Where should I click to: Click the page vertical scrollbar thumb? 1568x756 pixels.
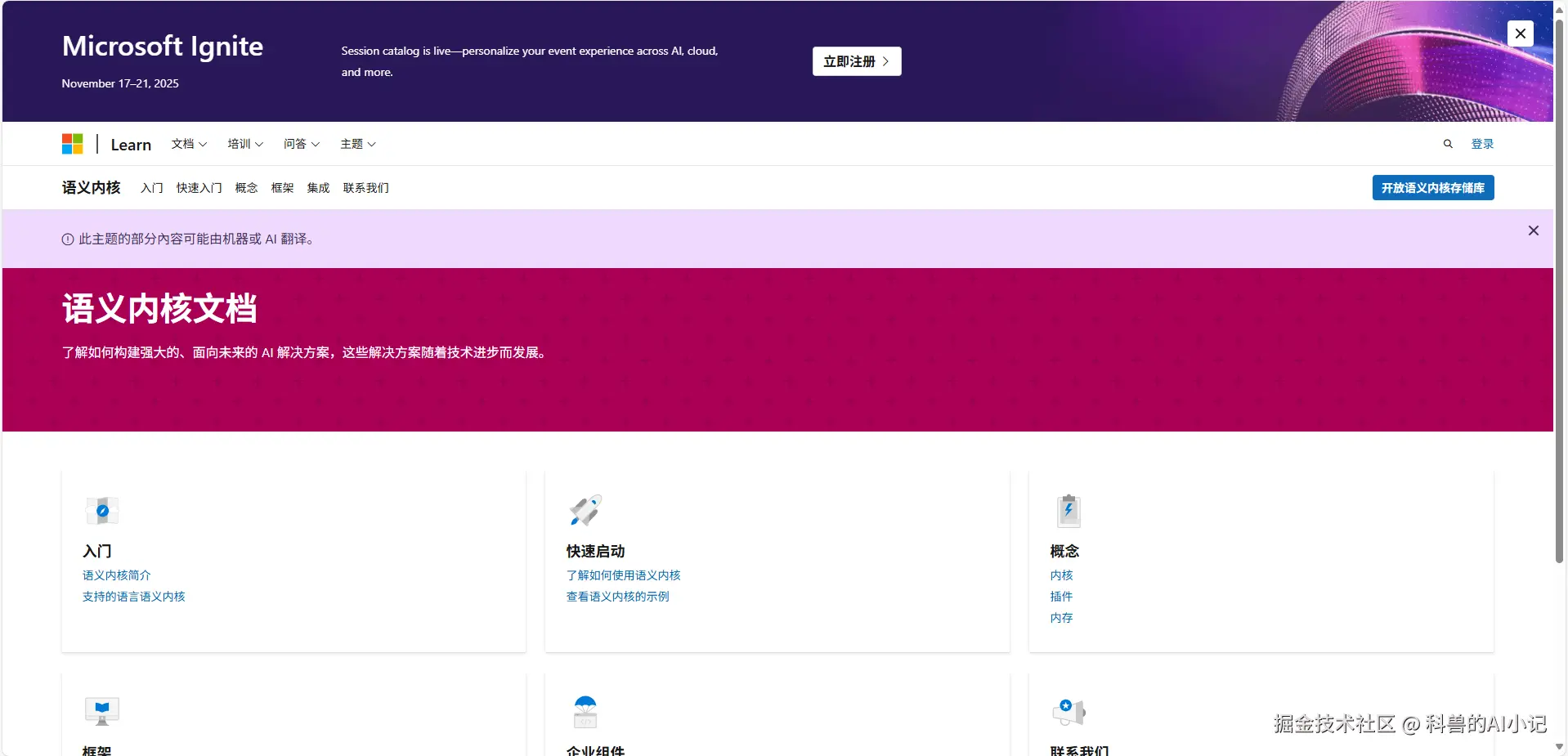pyautogui.click(x=1560, y=290)
